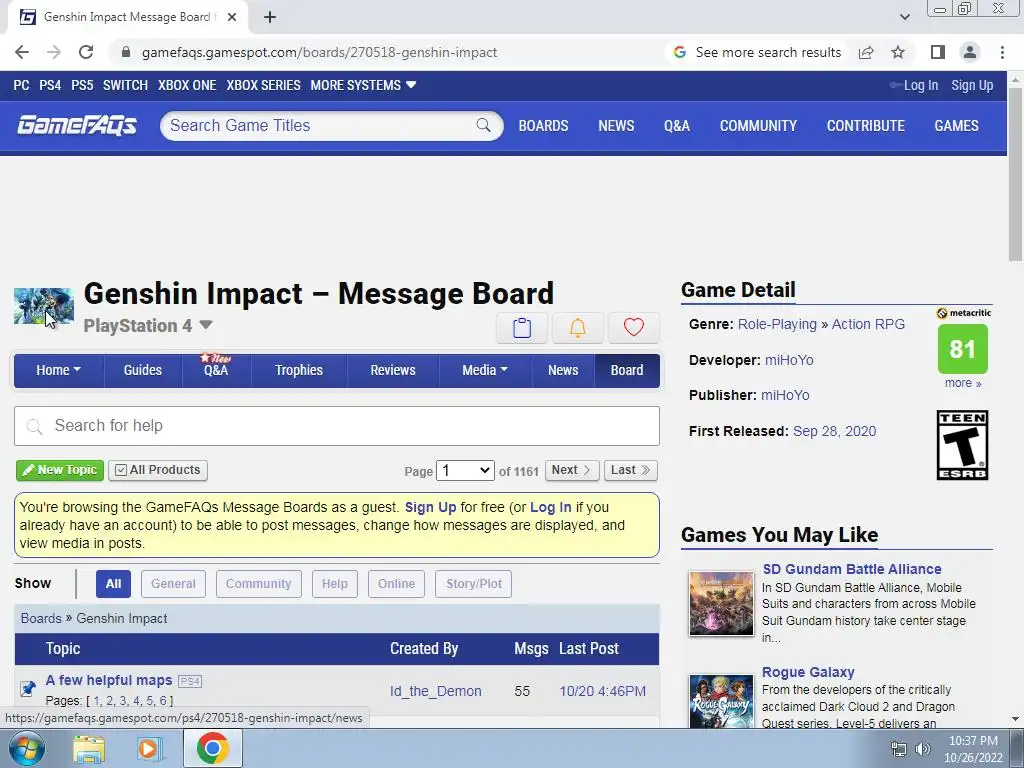Click the Log In link in header
Viewport: 1024px width, 768px height.
920,86
